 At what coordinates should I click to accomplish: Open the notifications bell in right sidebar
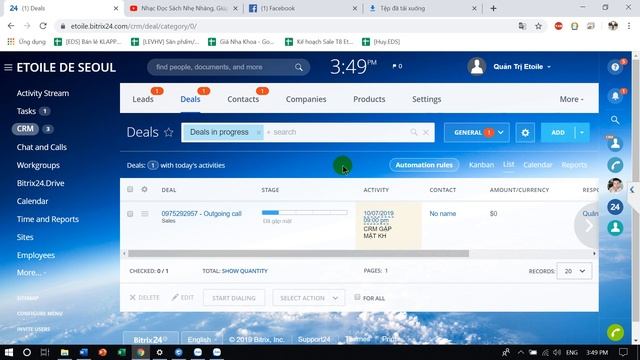click(x=615, y=96)
